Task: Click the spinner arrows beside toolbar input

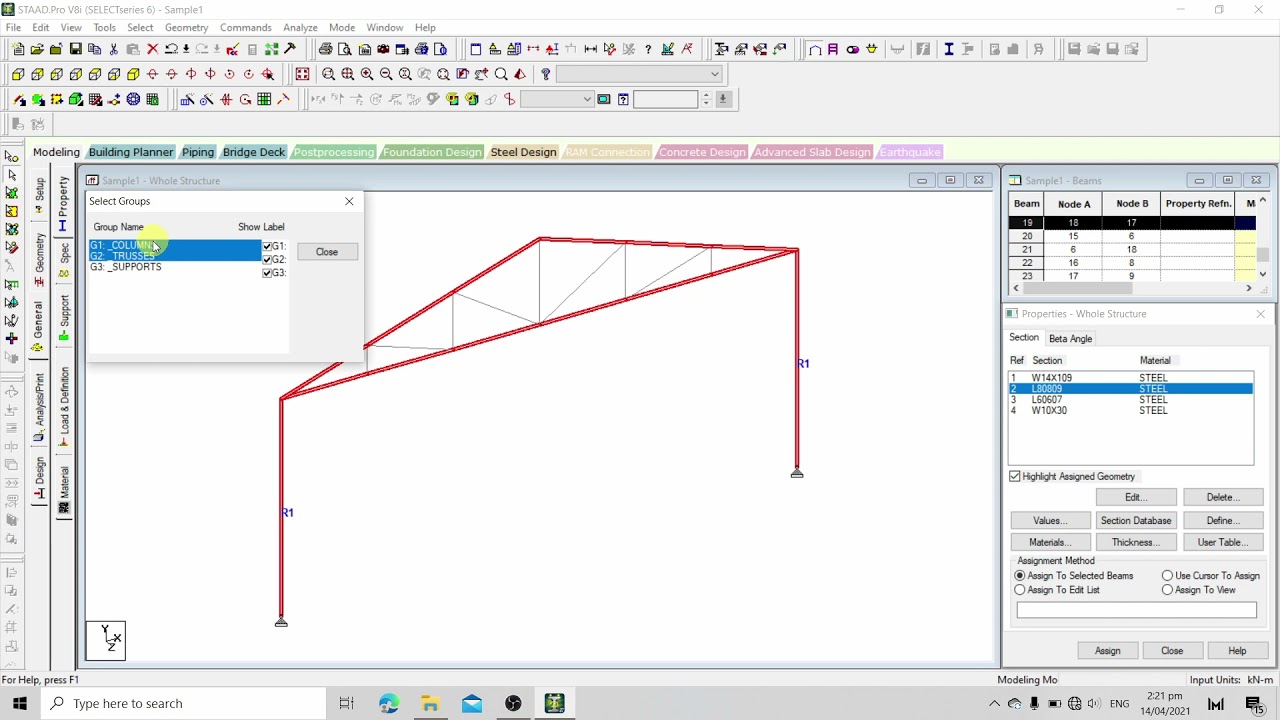Action: 706,99
